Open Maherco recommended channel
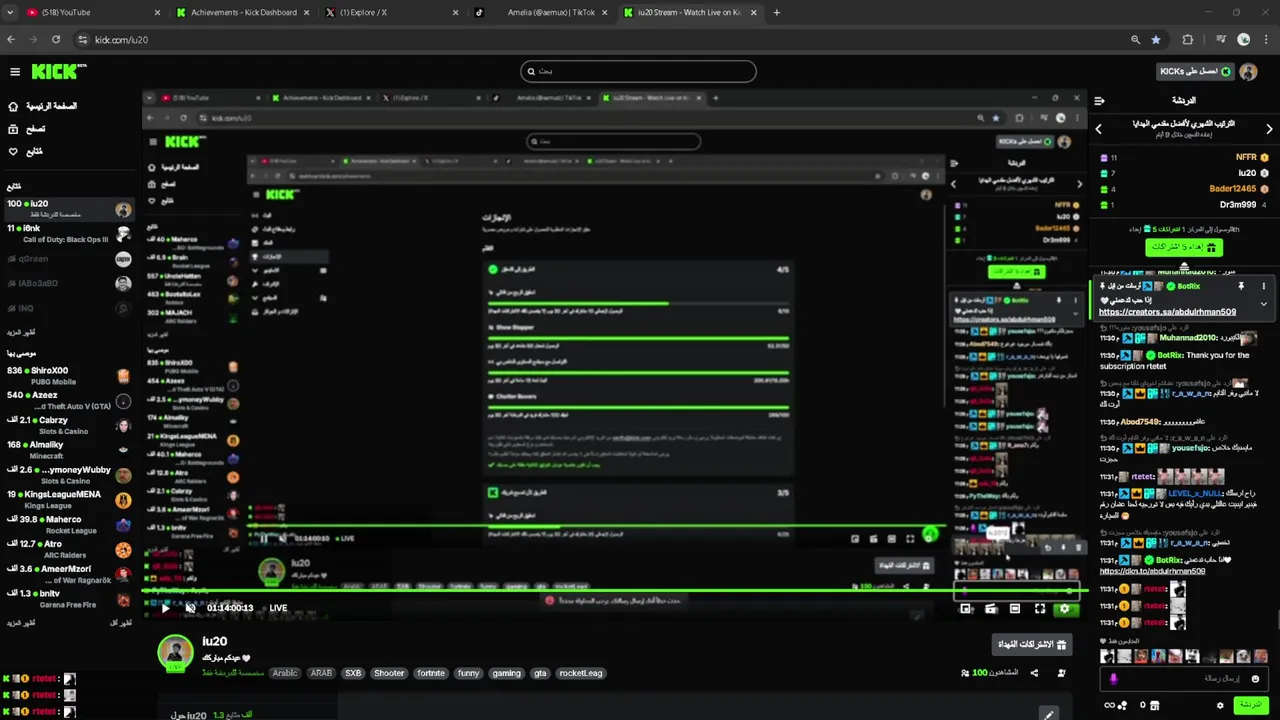 pos(68,524)
